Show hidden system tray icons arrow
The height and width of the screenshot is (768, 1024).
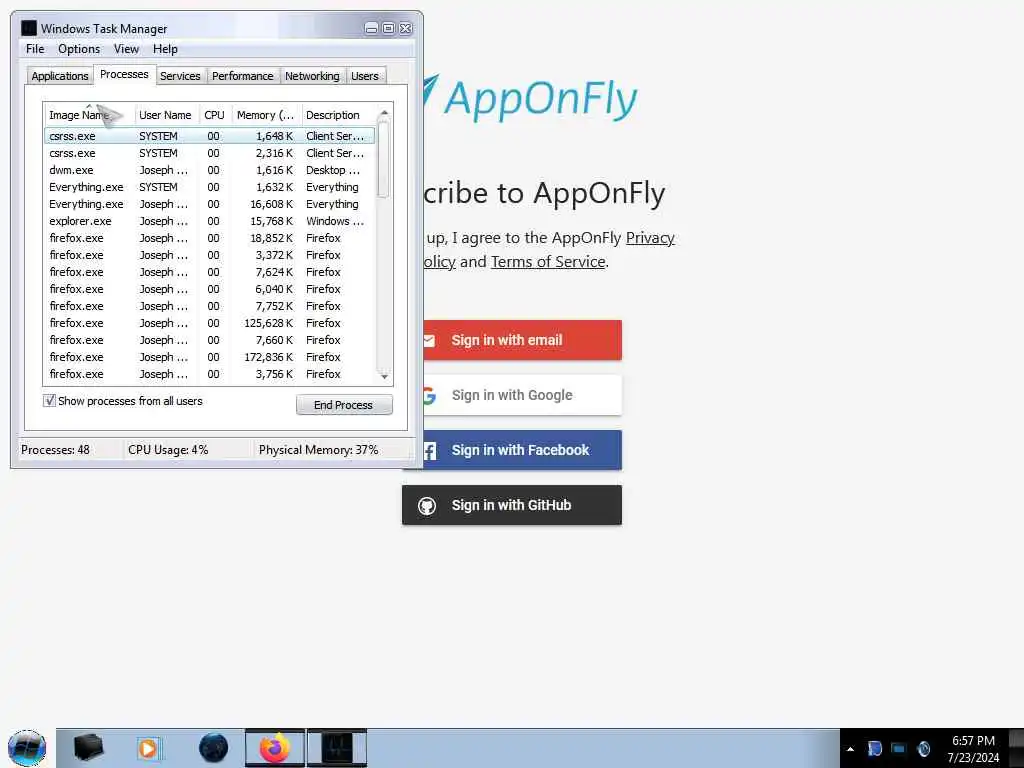coord(850,749)
